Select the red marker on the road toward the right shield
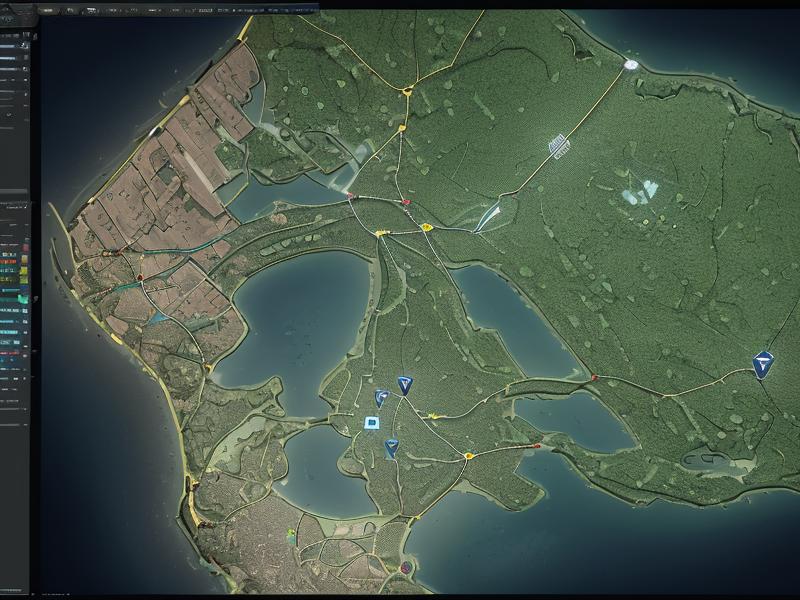The image size is (800, 600). coord(595,378)
